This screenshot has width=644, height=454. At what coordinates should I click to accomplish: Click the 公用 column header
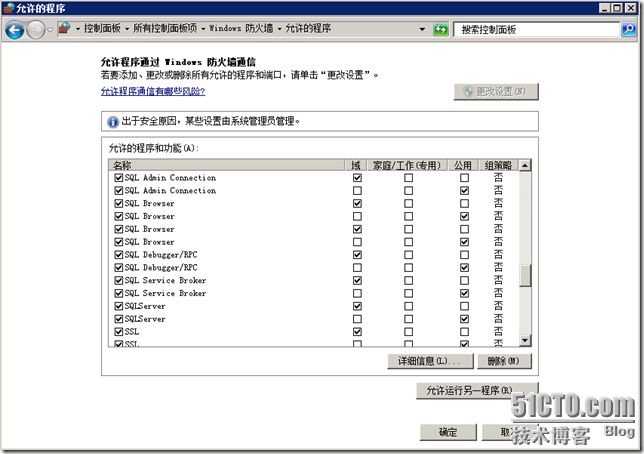pyautogui.click(x=463, y=165)
